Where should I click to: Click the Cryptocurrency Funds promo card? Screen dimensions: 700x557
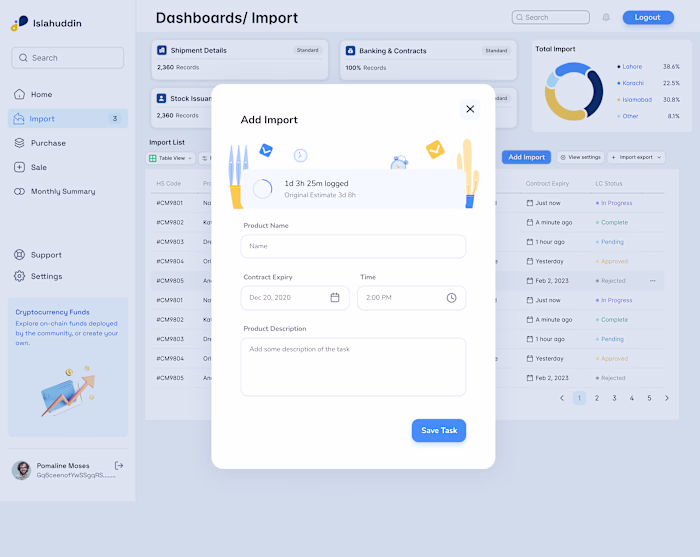[68, 367]
